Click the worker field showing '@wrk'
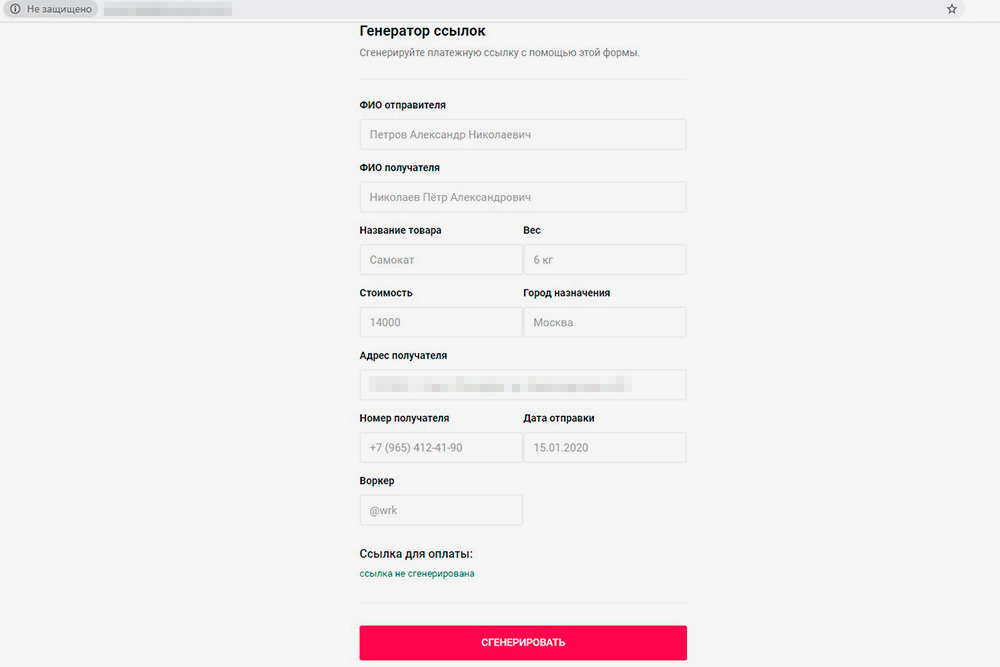The image size is (1000, 667). click(x=440, y=510)
